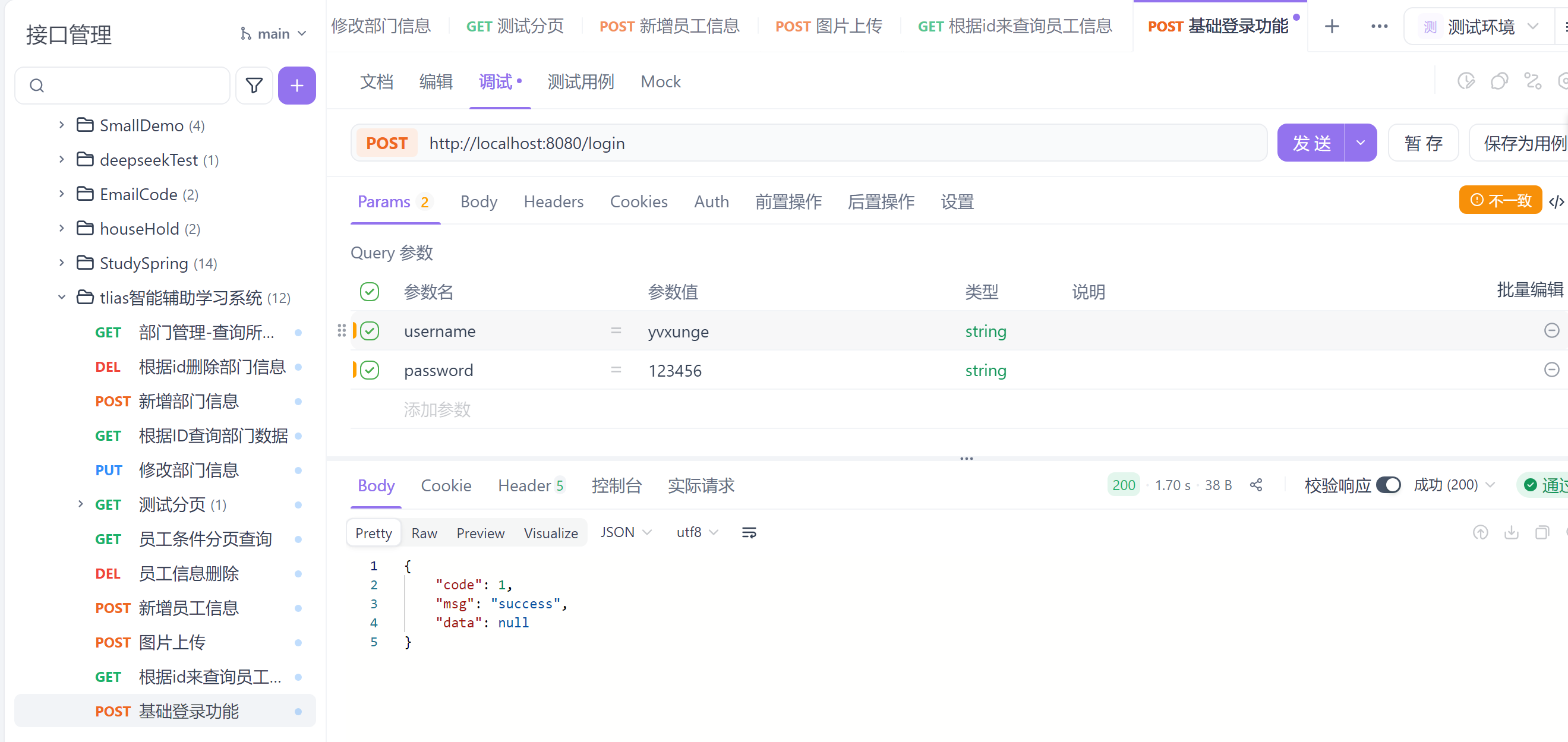
Task: Click the EmailCode folder icon
Action: [84, 194]
